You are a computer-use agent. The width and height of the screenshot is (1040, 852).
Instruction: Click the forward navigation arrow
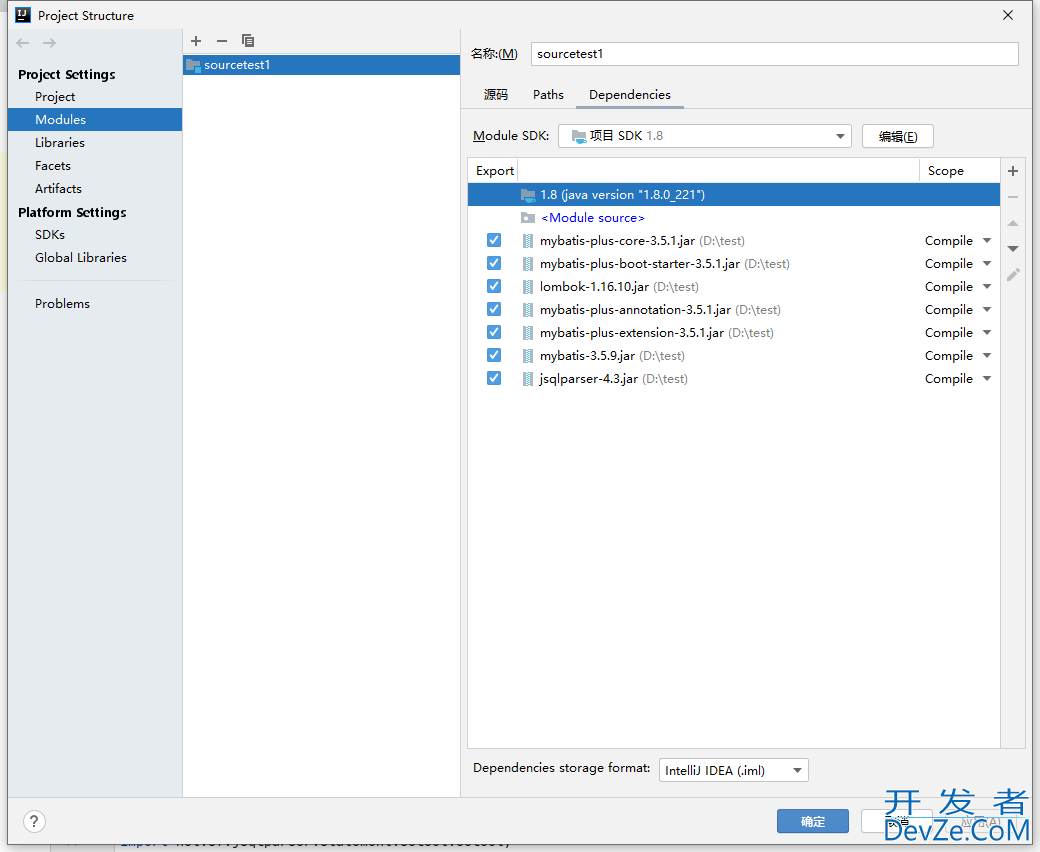tap(49, 43)
